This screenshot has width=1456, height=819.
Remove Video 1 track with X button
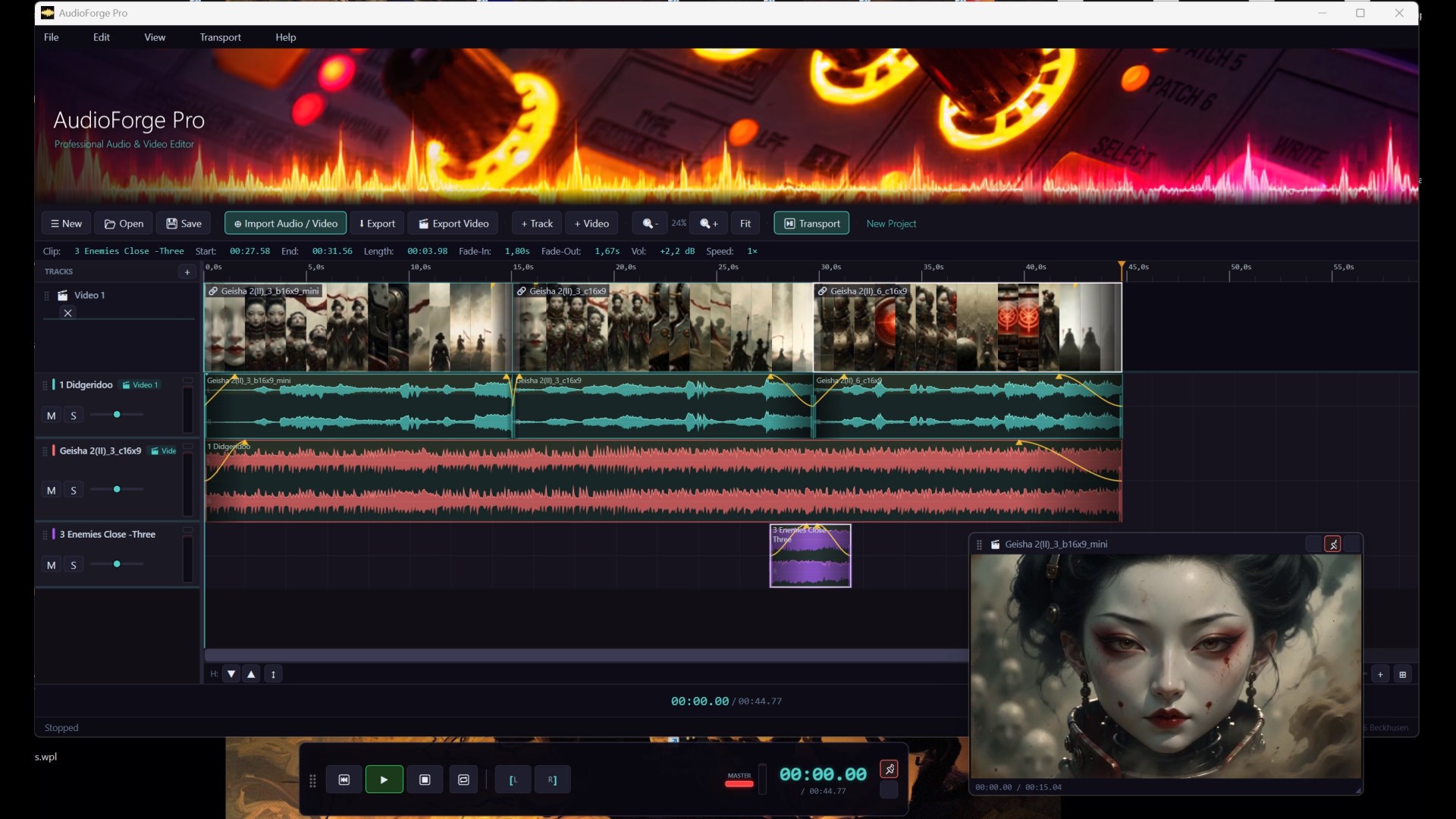pyautogui.click(x=67, y=313)
